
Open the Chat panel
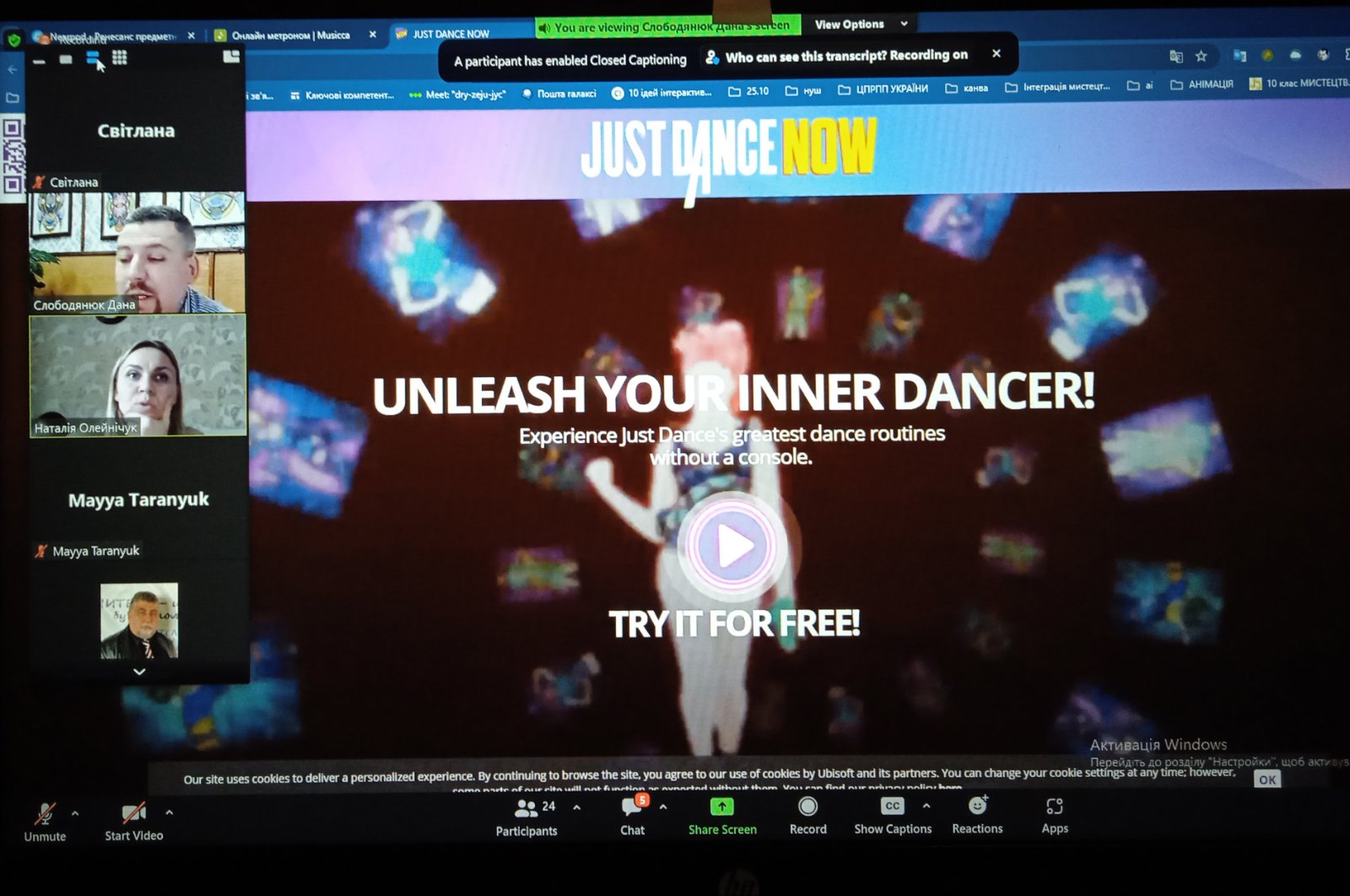[x=633, y=816]
